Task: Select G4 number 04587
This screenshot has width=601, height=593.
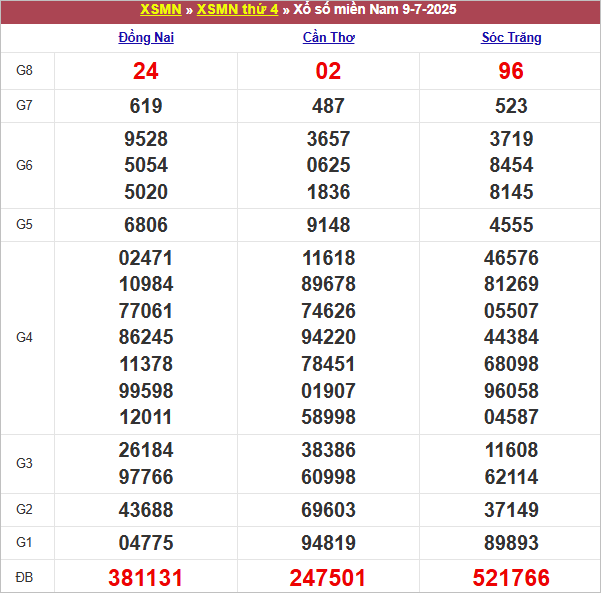Action: [x=511, y=417]
